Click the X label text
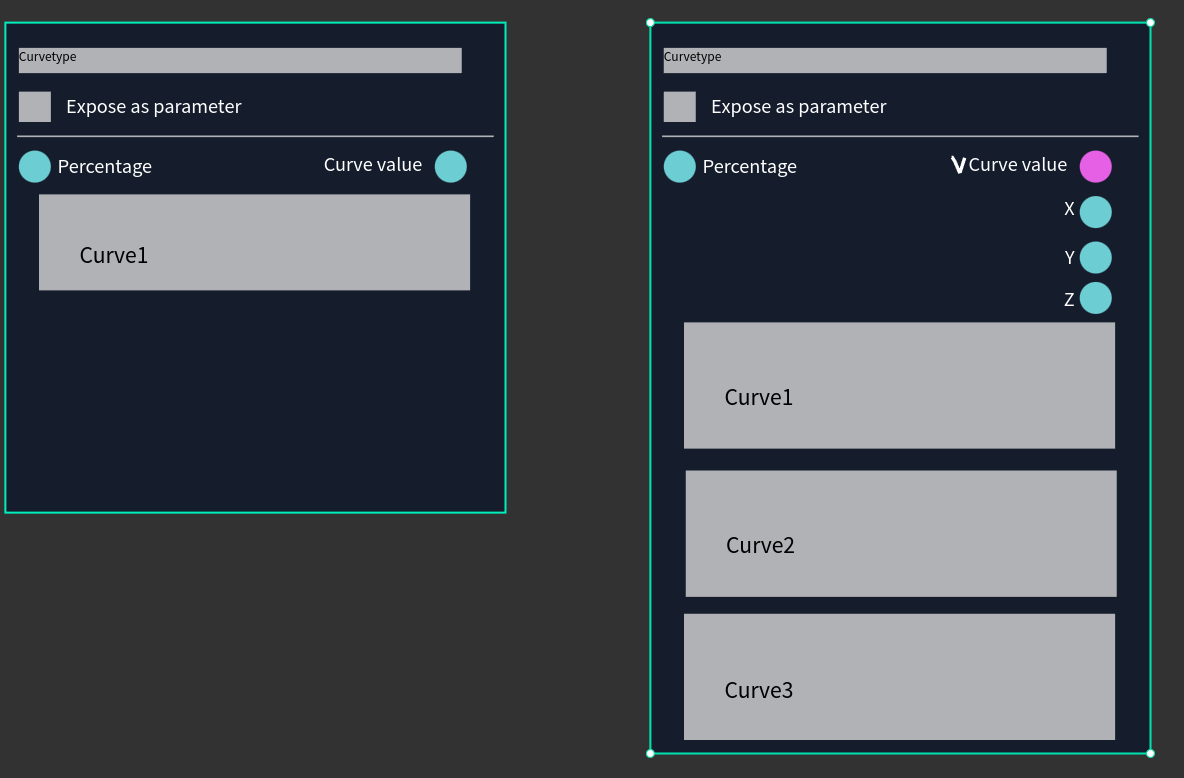The width and height of the screenshot is (1184, 778). coord(1069,209)
